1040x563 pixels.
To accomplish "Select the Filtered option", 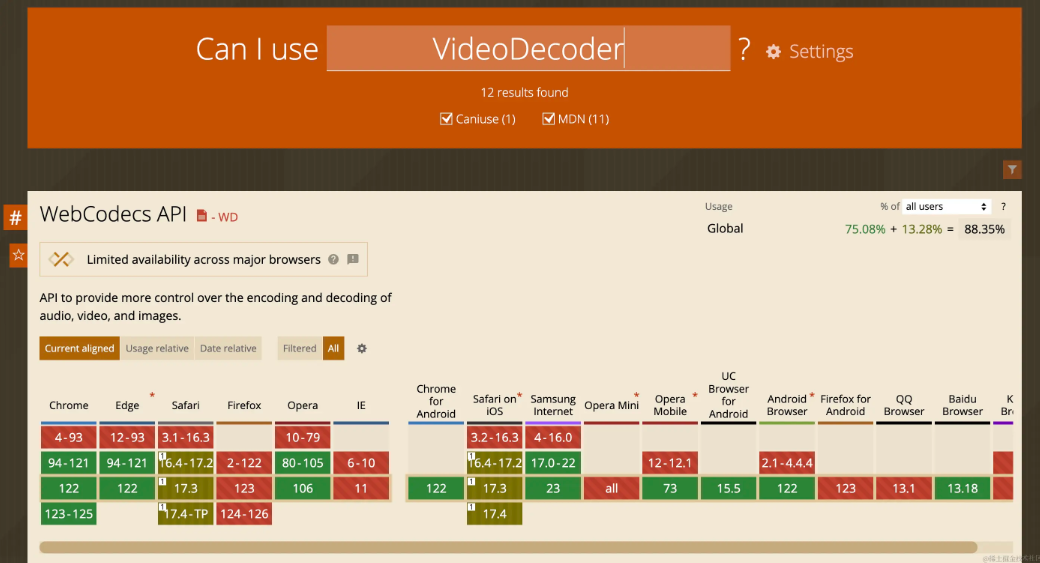I will click(x=300, y=348).
